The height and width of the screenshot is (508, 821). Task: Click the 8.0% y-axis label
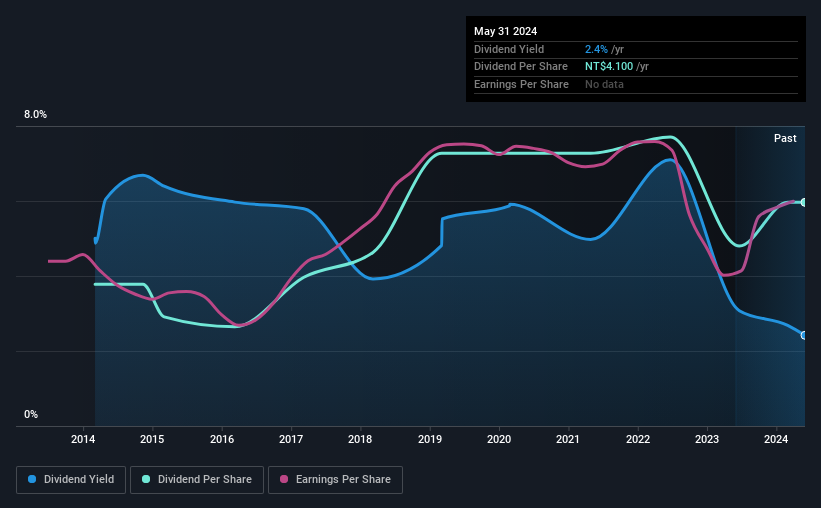pyautogui.click(x=35, y=115)
